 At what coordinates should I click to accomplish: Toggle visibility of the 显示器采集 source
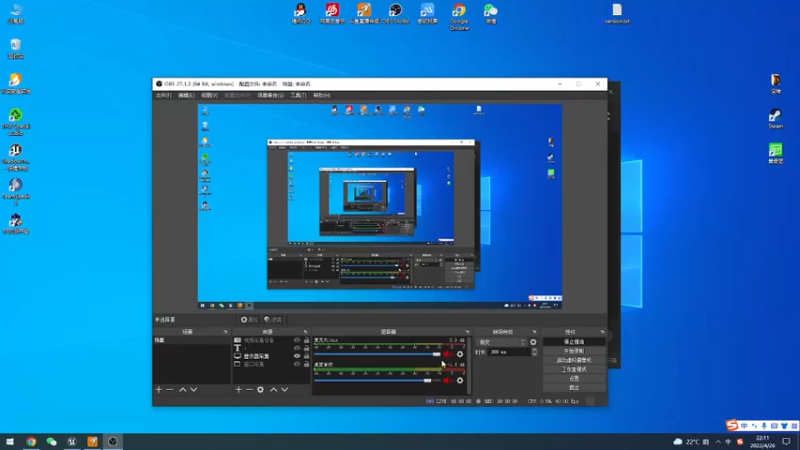pos(297,356)
